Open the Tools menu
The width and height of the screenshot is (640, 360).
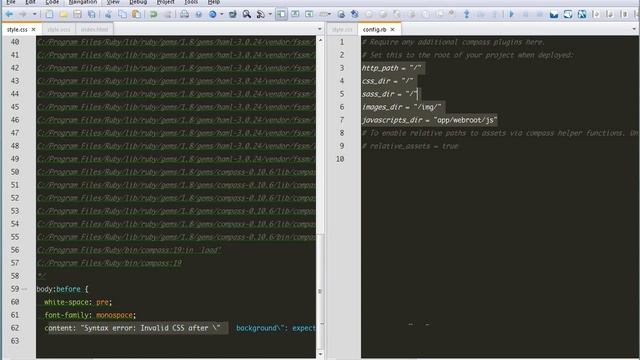(191, 2)
